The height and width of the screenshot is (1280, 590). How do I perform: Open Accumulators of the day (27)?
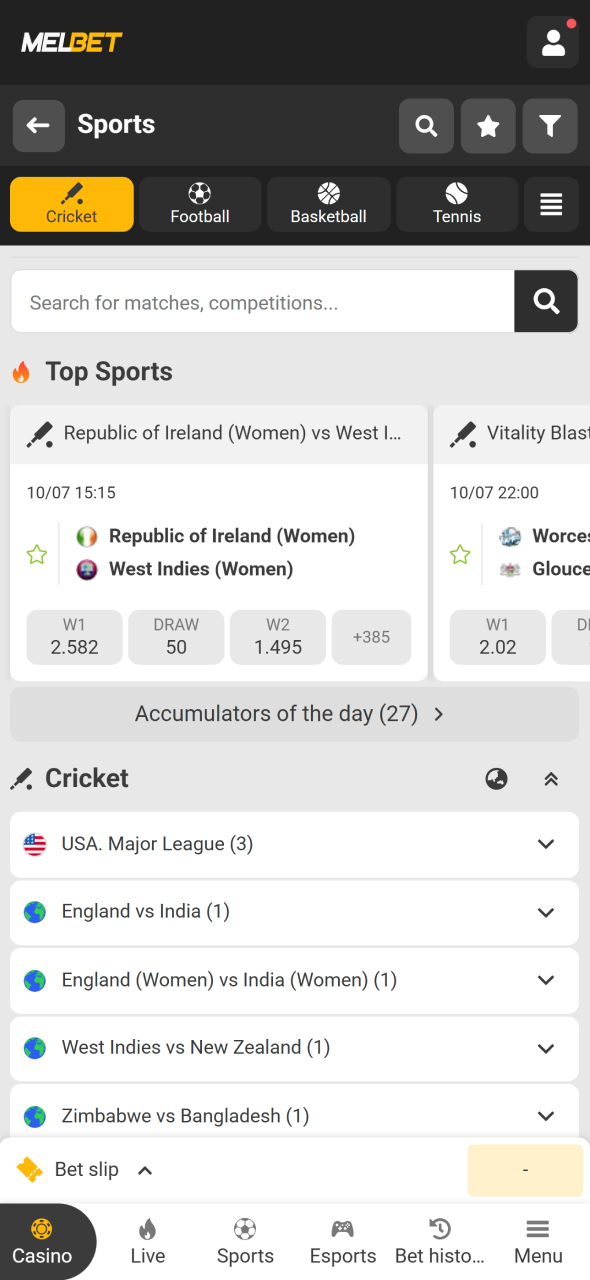point(294,714)
